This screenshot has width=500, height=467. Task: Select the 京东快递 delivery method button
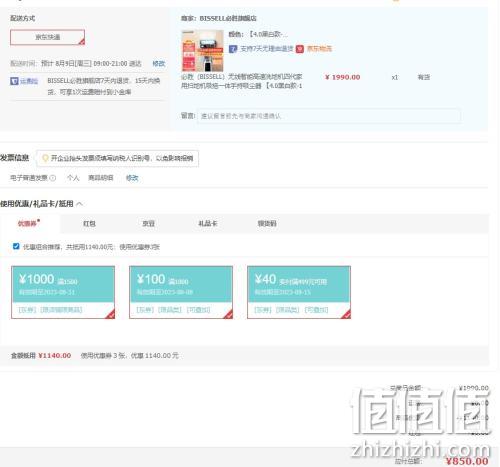point(47,37)
